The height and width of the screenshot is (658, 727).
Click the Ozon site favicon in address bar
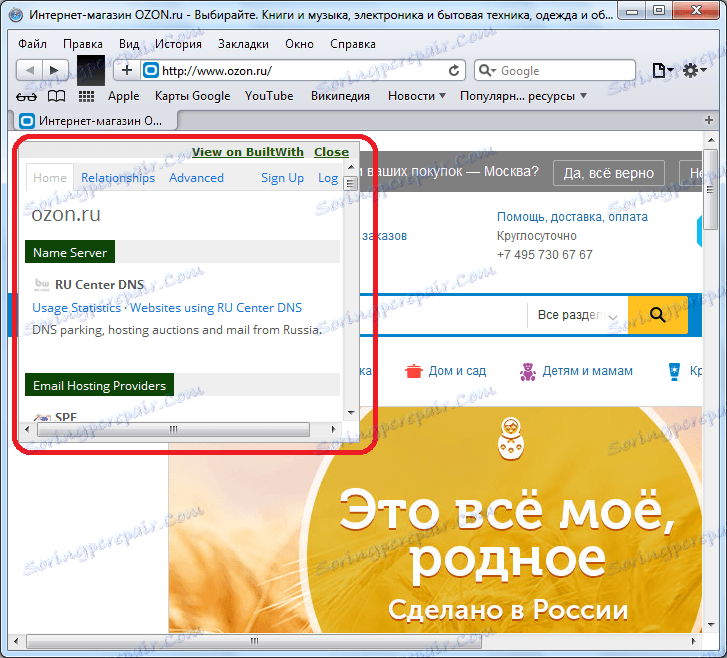151,70
